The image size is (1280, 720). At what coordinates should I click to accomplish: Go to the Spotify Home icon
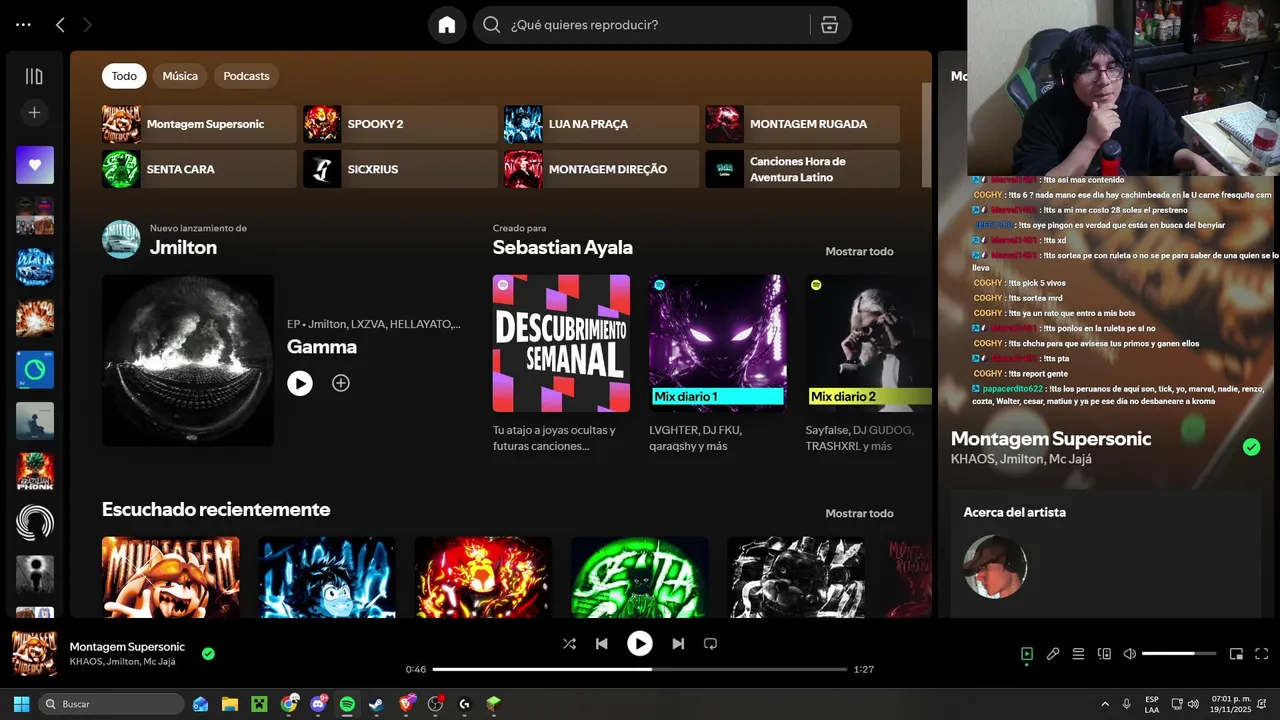tap(447, 25)
